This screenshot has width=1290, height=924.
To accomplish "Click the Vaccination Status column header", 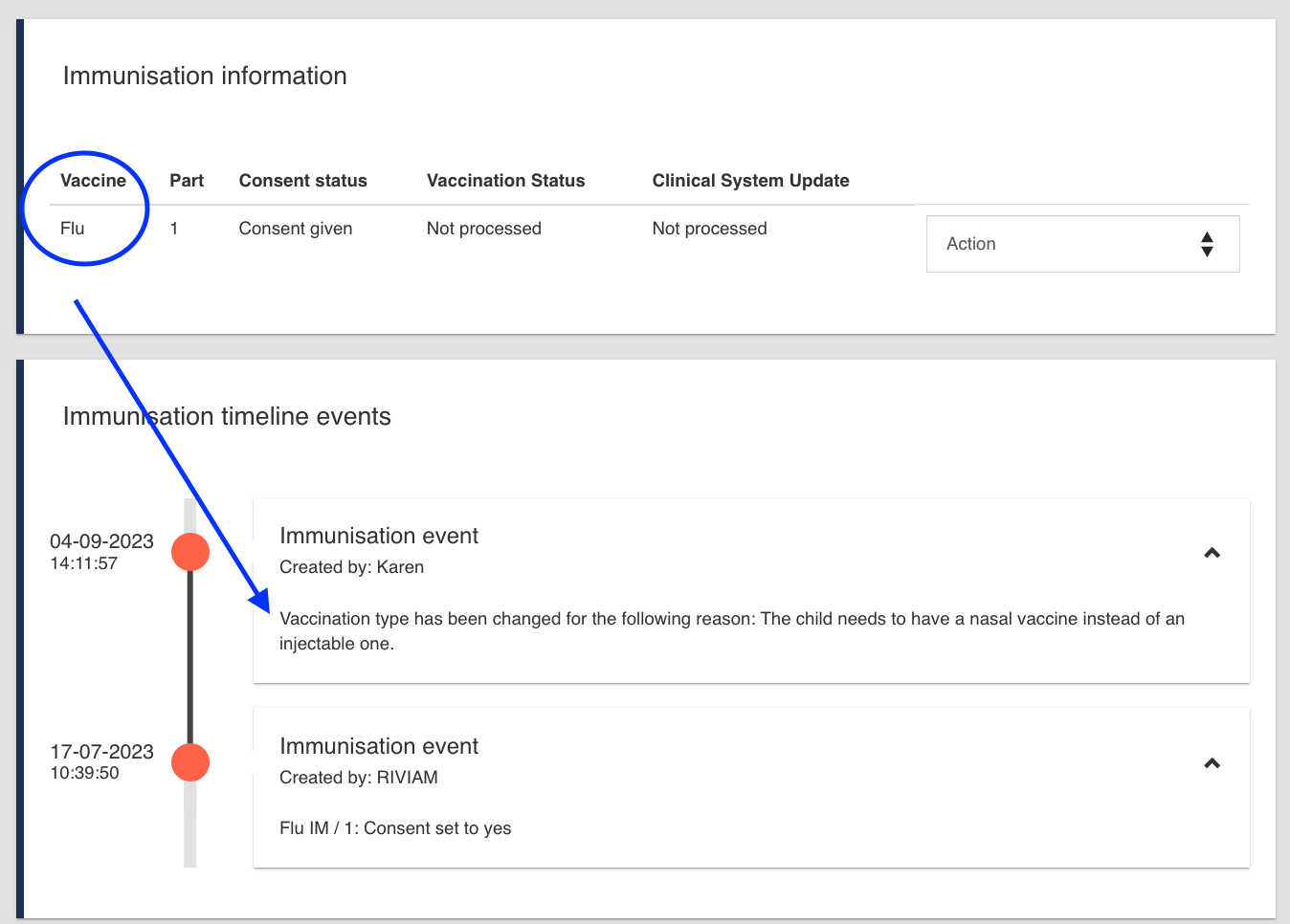I will click(505, 181).
